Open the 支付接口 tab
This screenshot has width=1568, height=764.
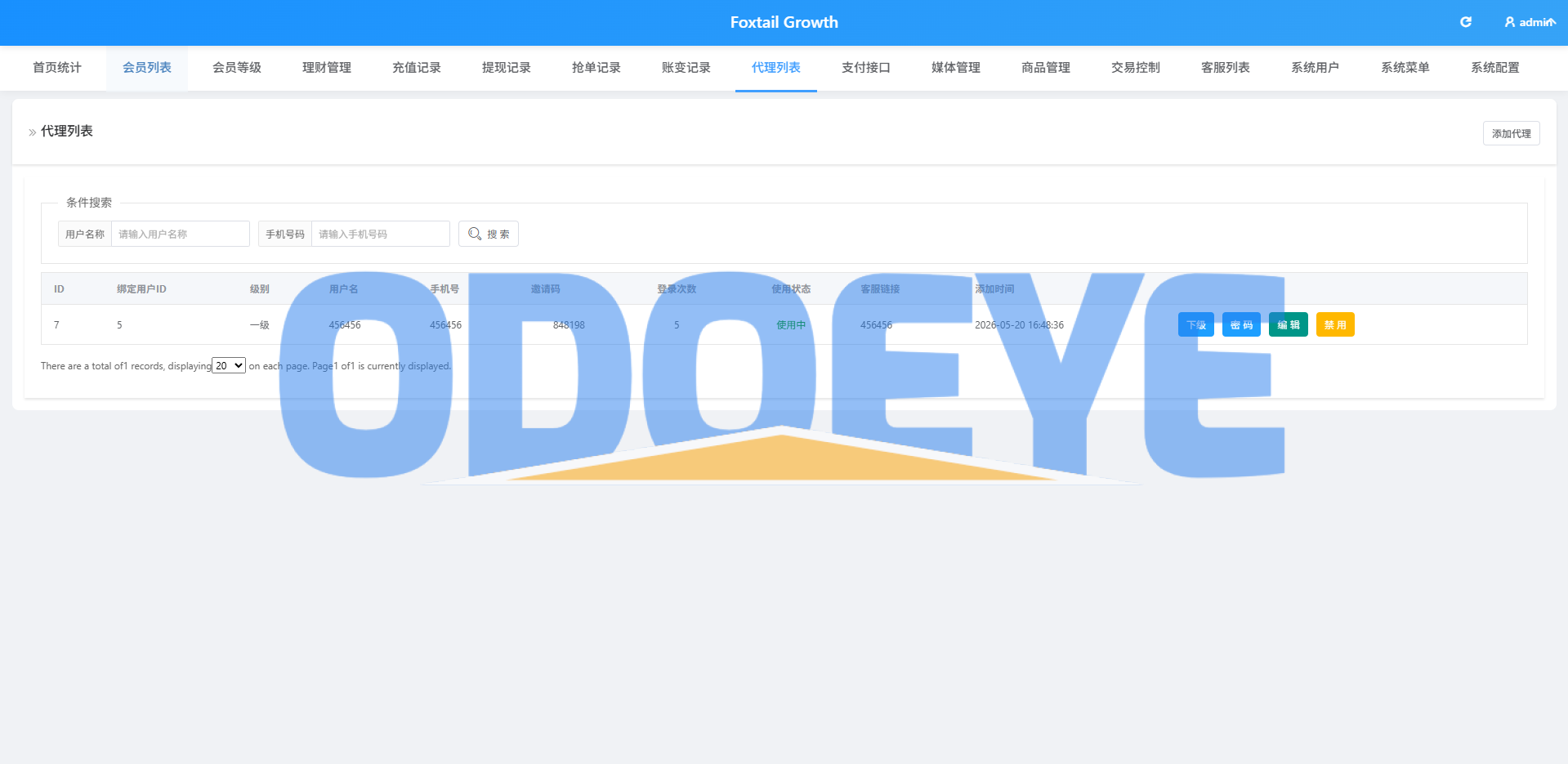point(866,68)
